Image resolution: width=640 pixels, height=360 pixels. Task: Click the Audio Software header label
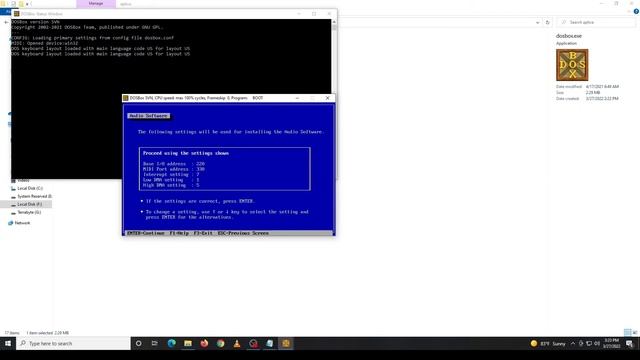(148, 116)
